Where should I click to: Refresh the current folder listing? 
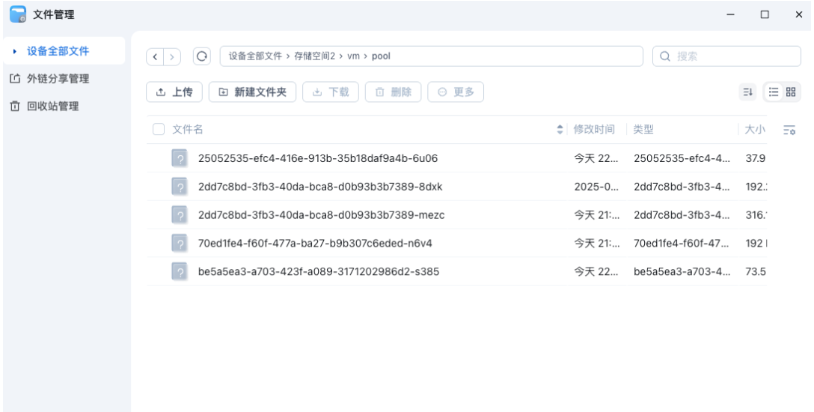[x=201, y=56]
